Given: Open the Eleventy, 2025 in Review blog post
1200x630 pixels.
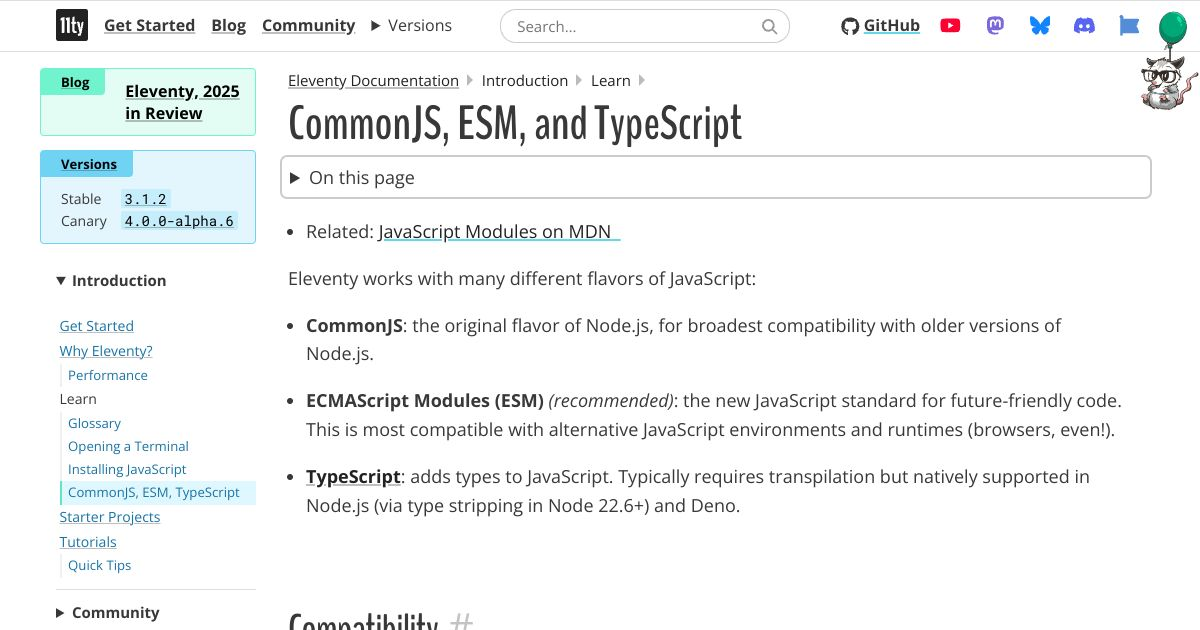Looking at the screenshot, I should [182, 101].
